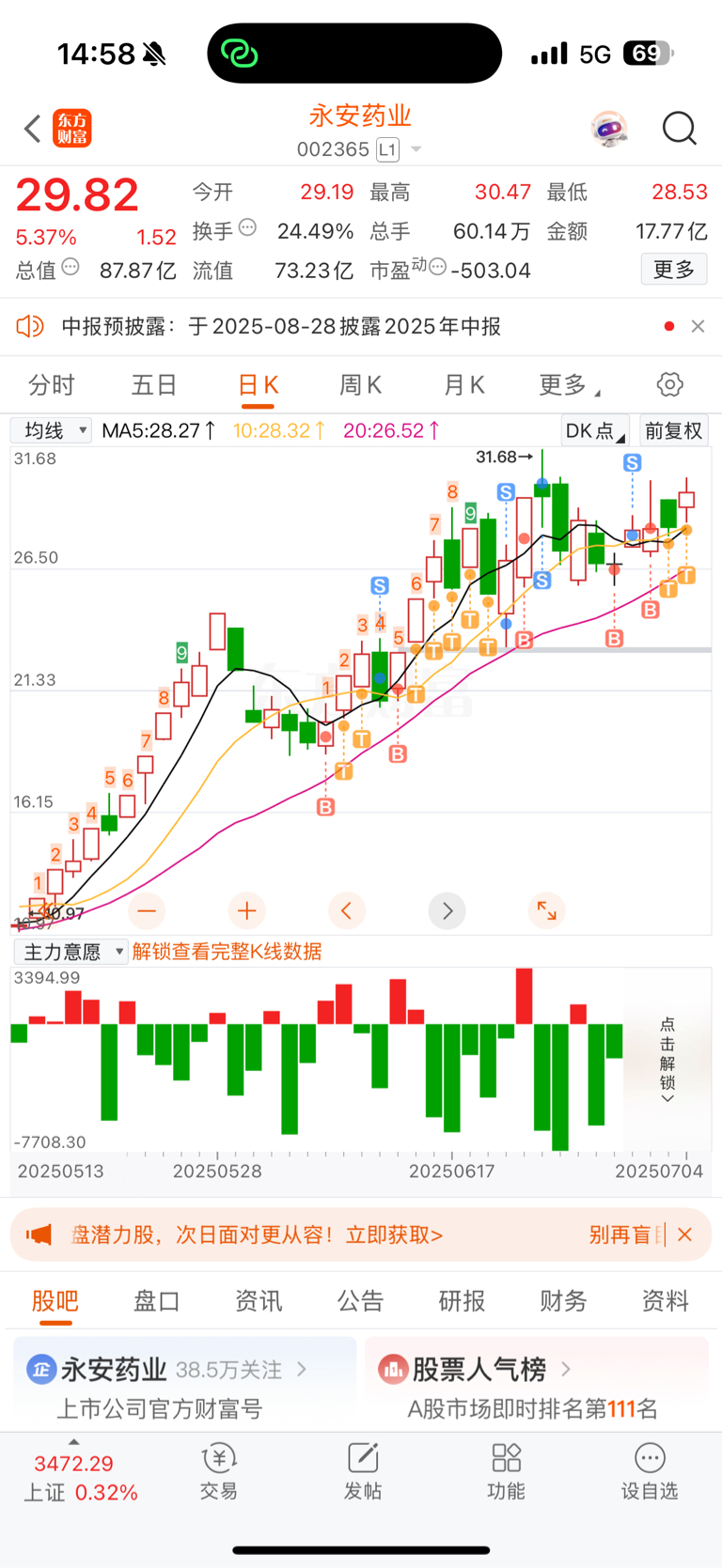722x1568 pixels.
Task: Open the DK点 selector
Action: tap(595, 430)
